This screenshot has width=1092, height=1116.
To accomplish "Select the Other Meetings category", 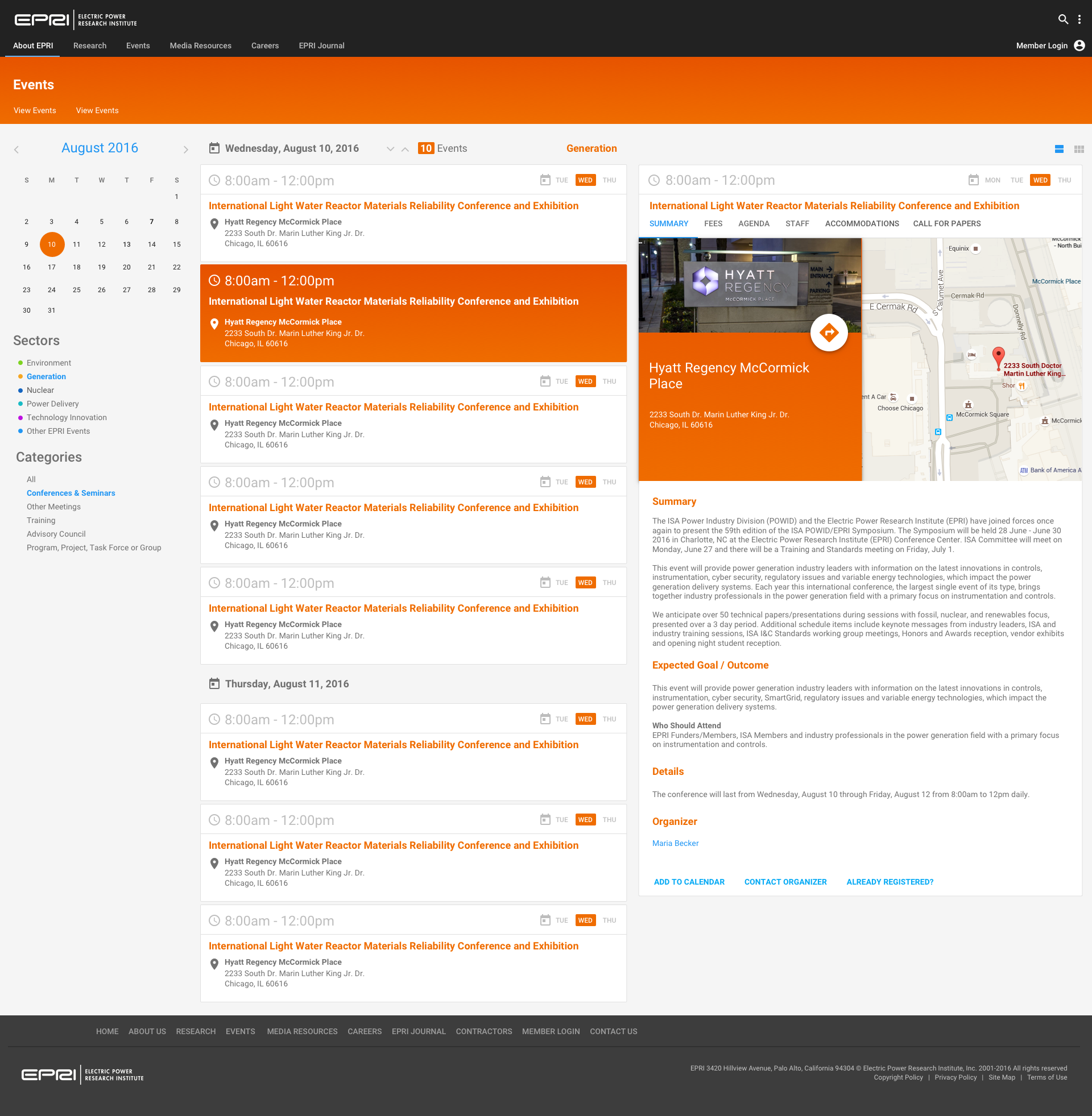I will tap(53, 507).
